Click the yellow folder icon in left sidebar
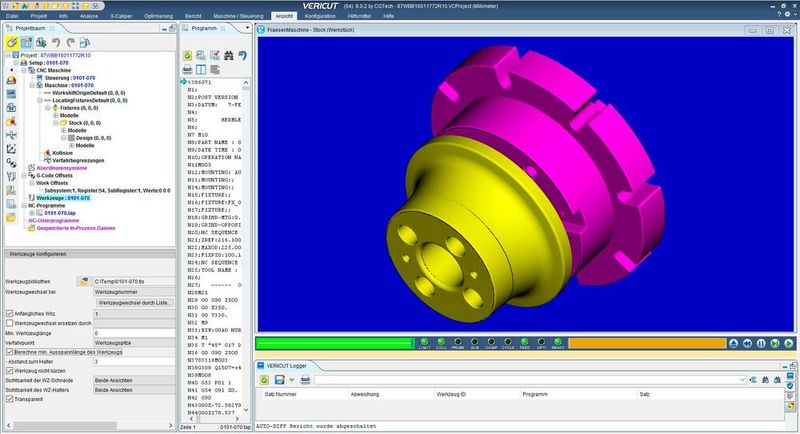The width and height of the screenshot is (800, 434). tap(11, 218)
